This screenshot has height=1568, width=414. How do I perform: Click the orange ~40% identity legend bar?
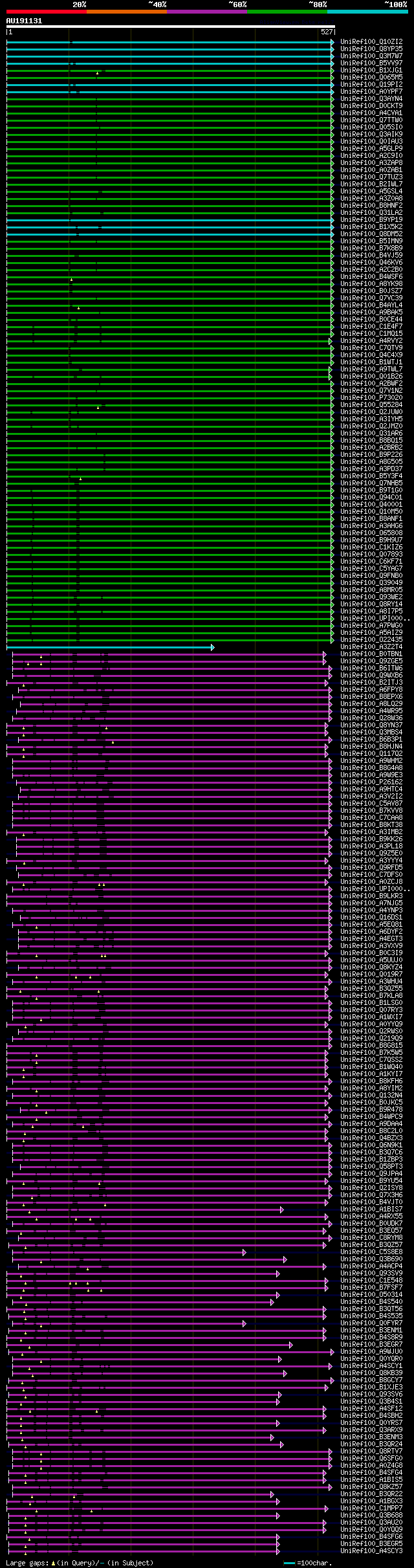click(126, 12)
